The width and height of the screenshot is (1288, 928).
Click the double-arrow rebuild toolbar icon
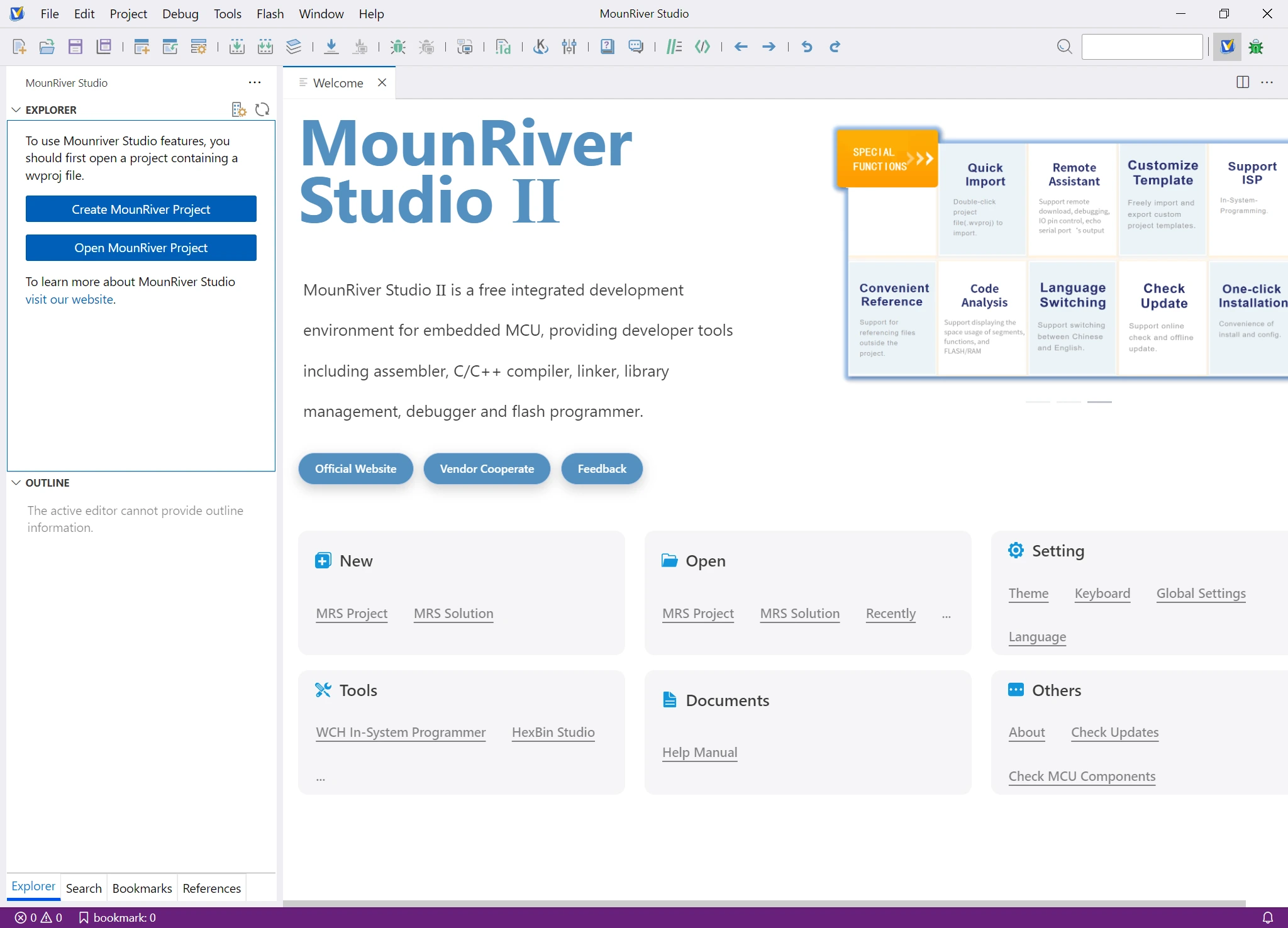coord(265,47)
